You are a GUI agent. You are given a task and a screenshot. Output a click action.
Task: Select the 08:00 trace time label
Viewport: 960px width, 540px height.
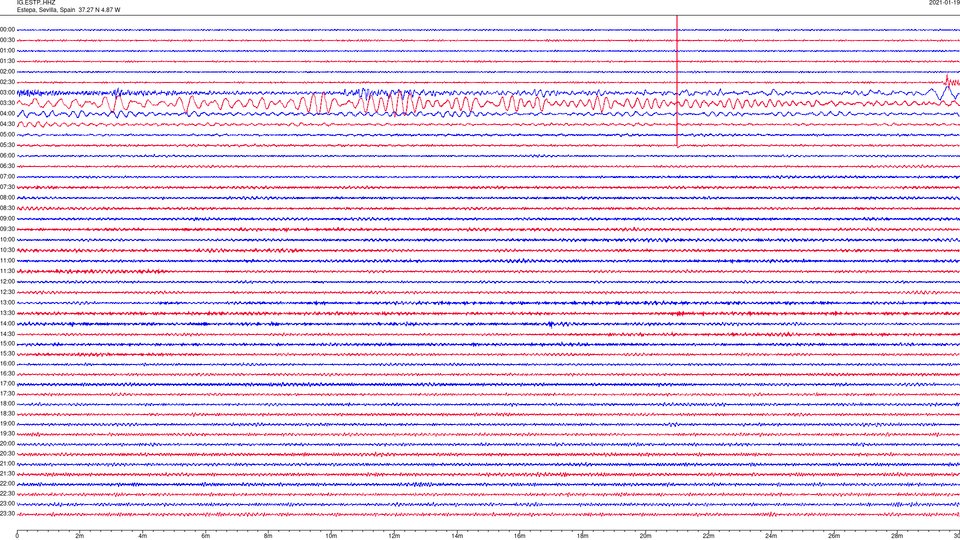(x=7, y=198)
